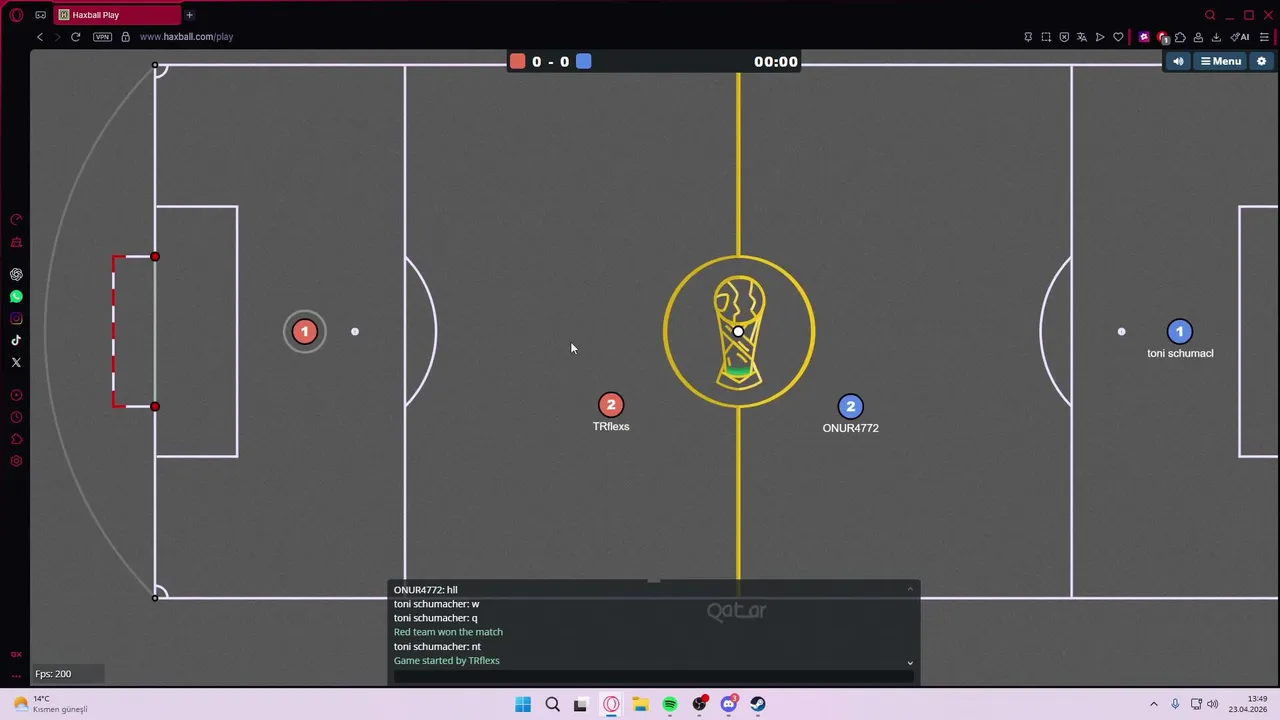
Task: Open the profile account icon
Action: click(x=1198, y=37)
